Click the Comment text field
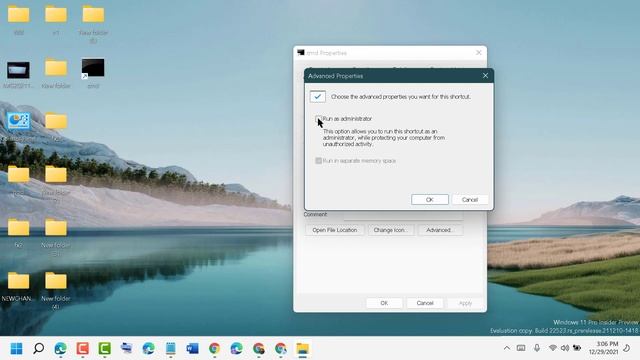The height and width of the screenshot is (360, 640). coord(403,215)
